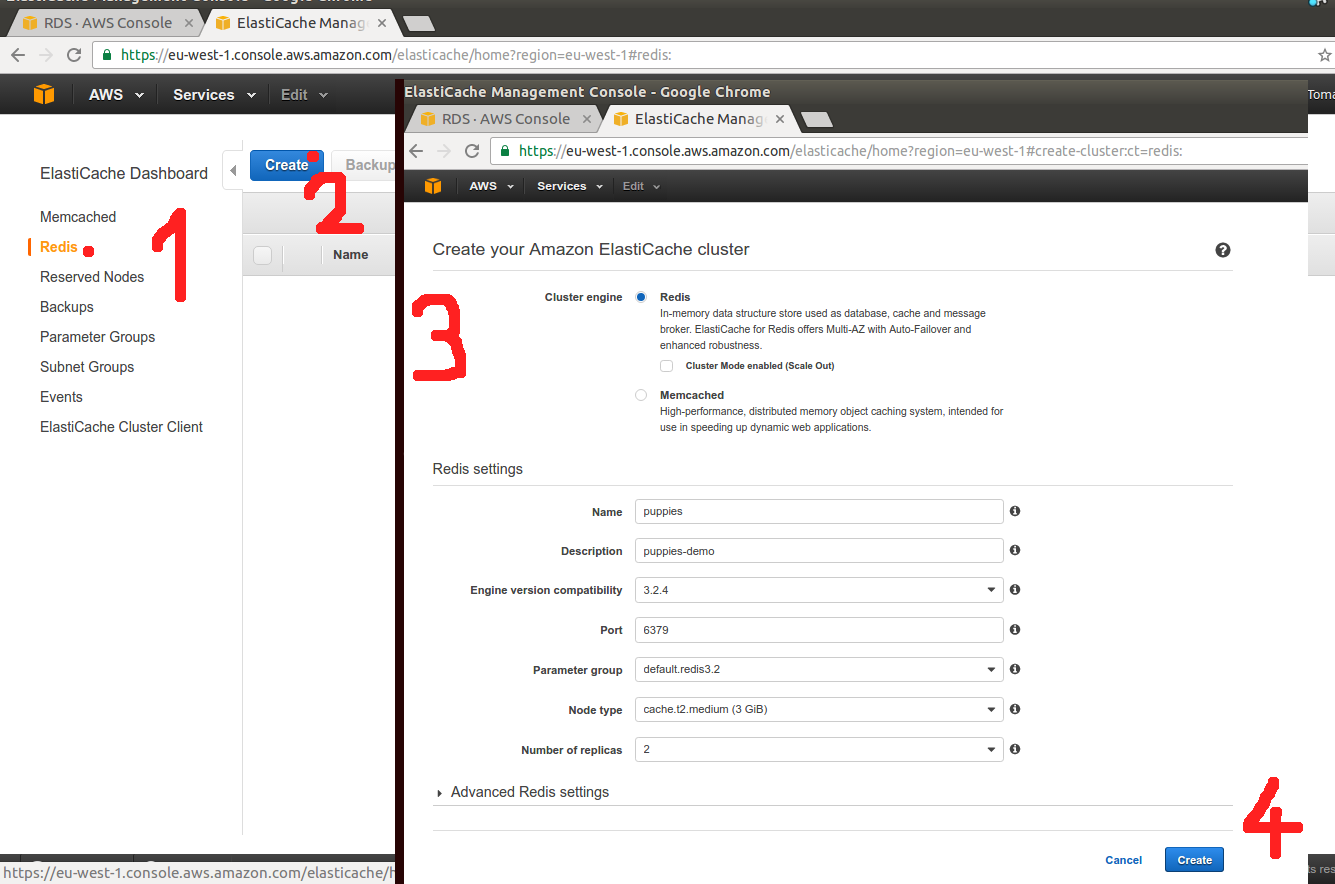The height and width of the screenshot is (884, 1335).
Task: Open the help question mark icon
Action: pos(1222,250)
